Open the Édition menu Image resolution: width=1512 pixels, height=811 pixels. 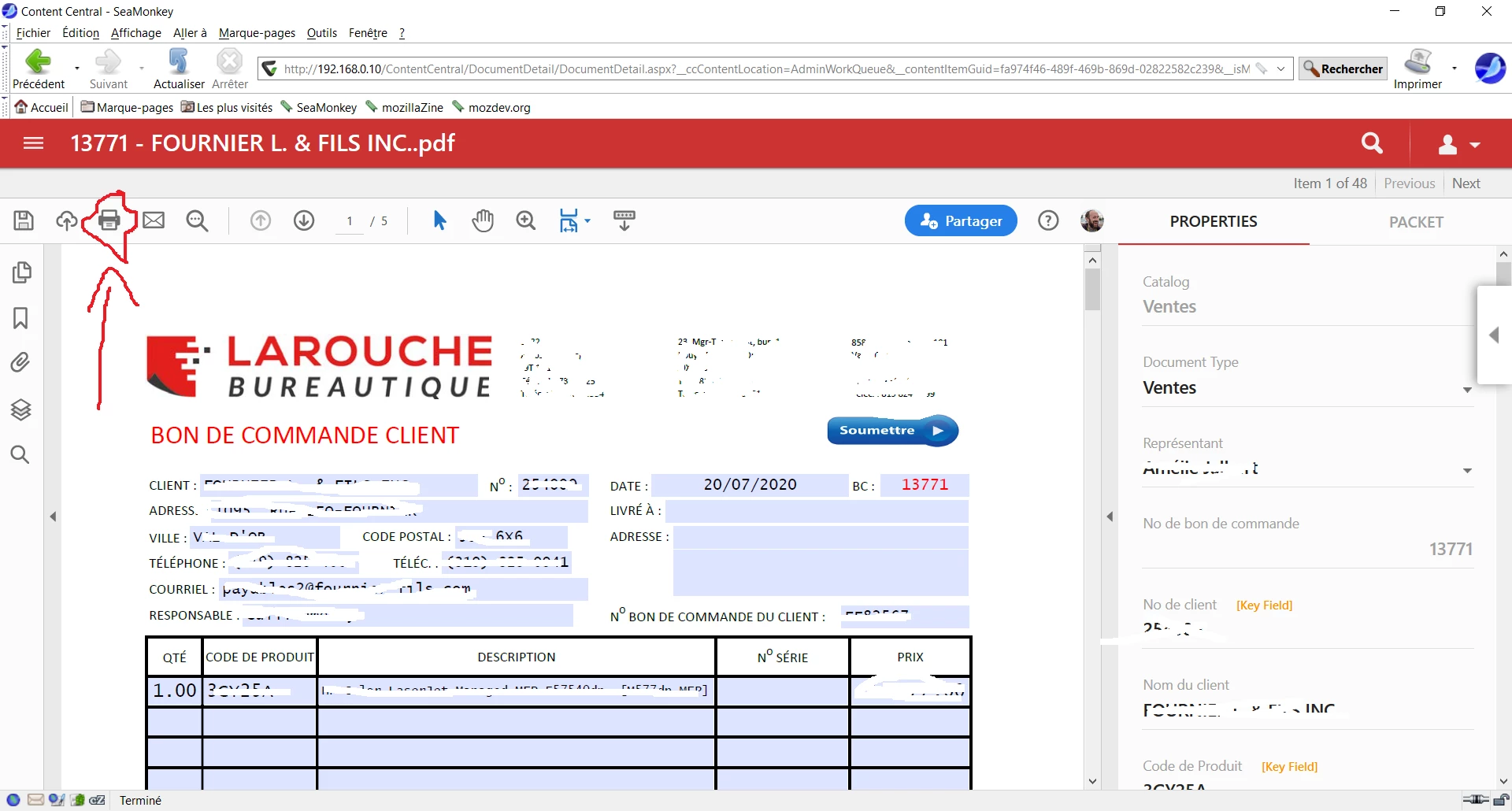pyautogui.click(x=80, y=33)
